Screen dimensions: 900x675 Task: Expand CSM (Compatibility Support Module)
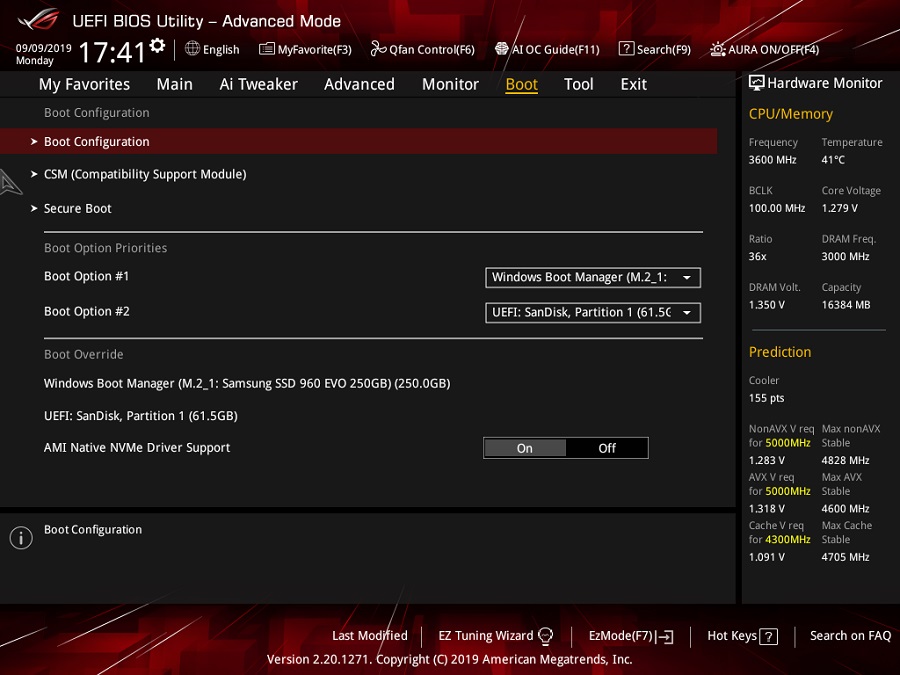(x=145, y=174)
